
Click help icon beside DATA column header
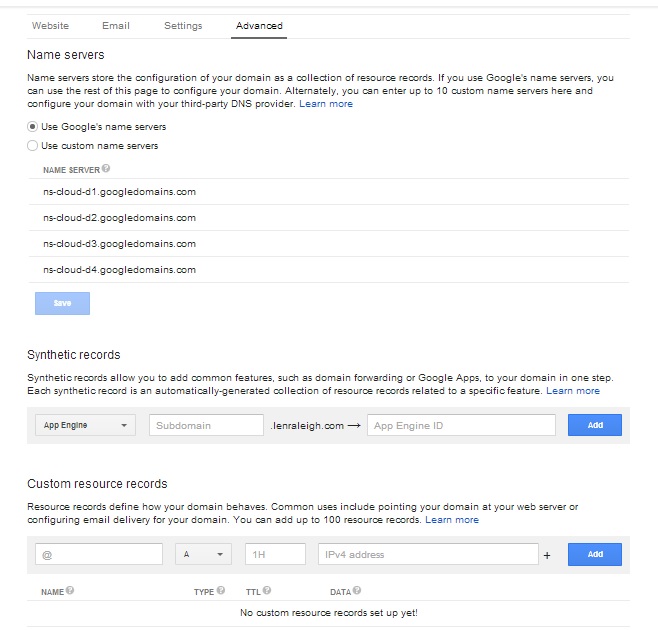pos(357,590)
